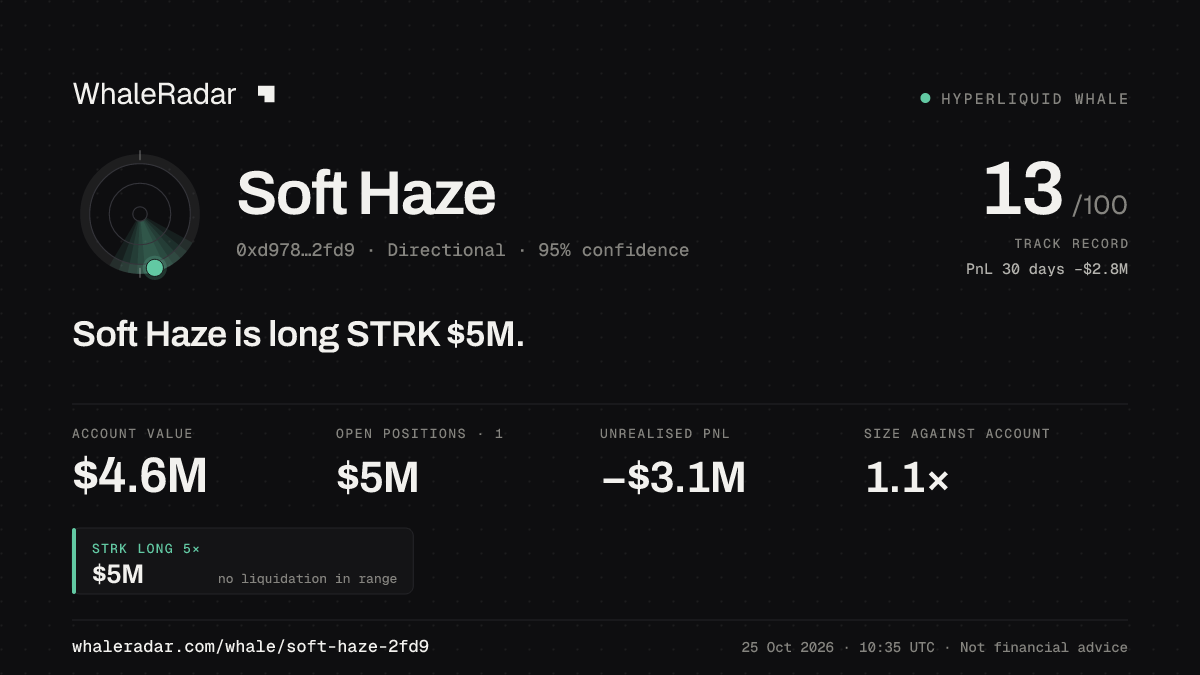Click the TRACK RECORD label
The height and width of the screenshot is (675, 1200).
(x=1071, y=244)
